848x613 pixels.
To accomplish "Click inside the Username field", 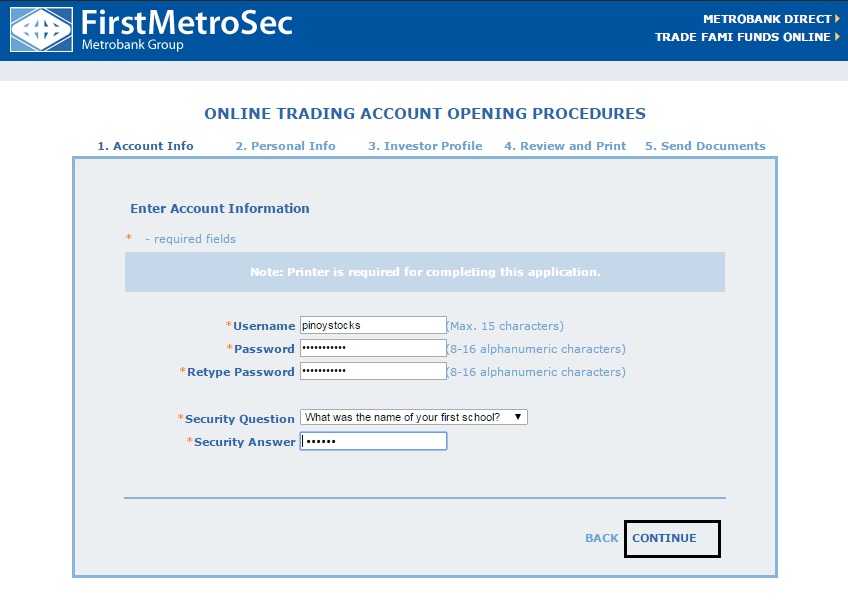I will click(375, 324).
